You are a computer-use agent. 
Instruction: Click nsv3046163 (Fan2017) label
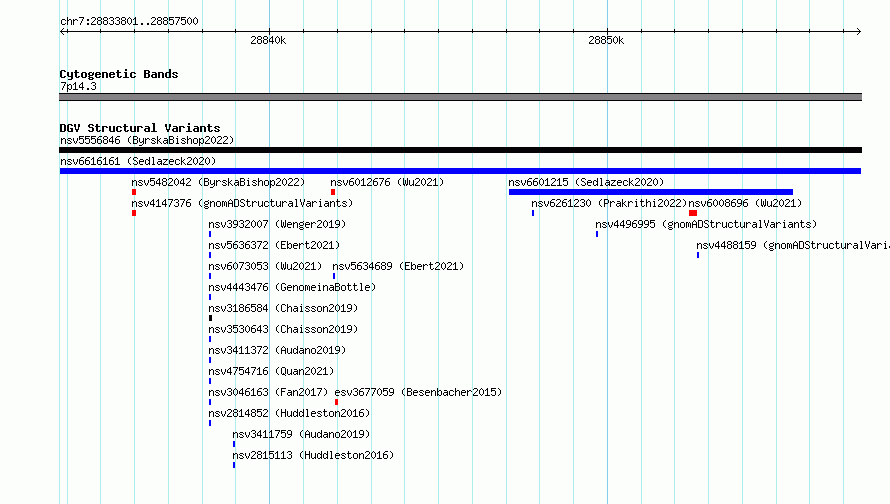pos(268,392)
